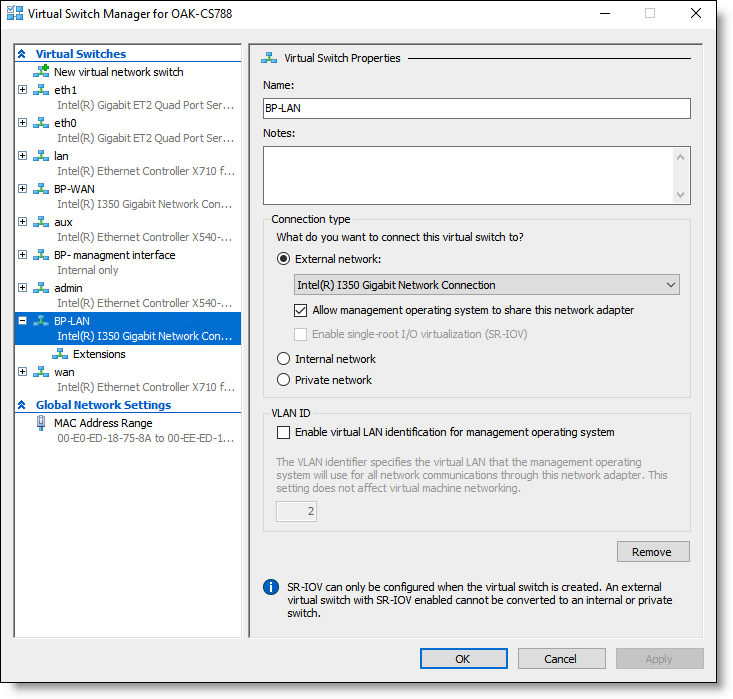The height and width of the screenshot is (699, 733).
Task: Choose the Private network option
Action: 283,380
